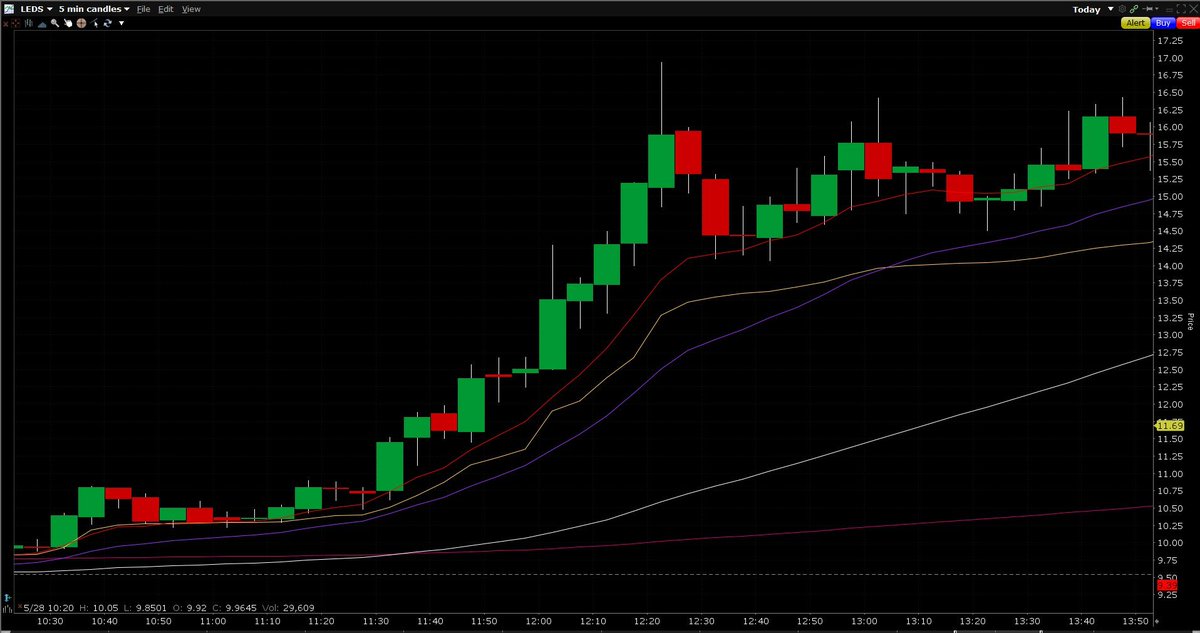Click the link chart icon

pyautogui.click(x=1133, y=9)
